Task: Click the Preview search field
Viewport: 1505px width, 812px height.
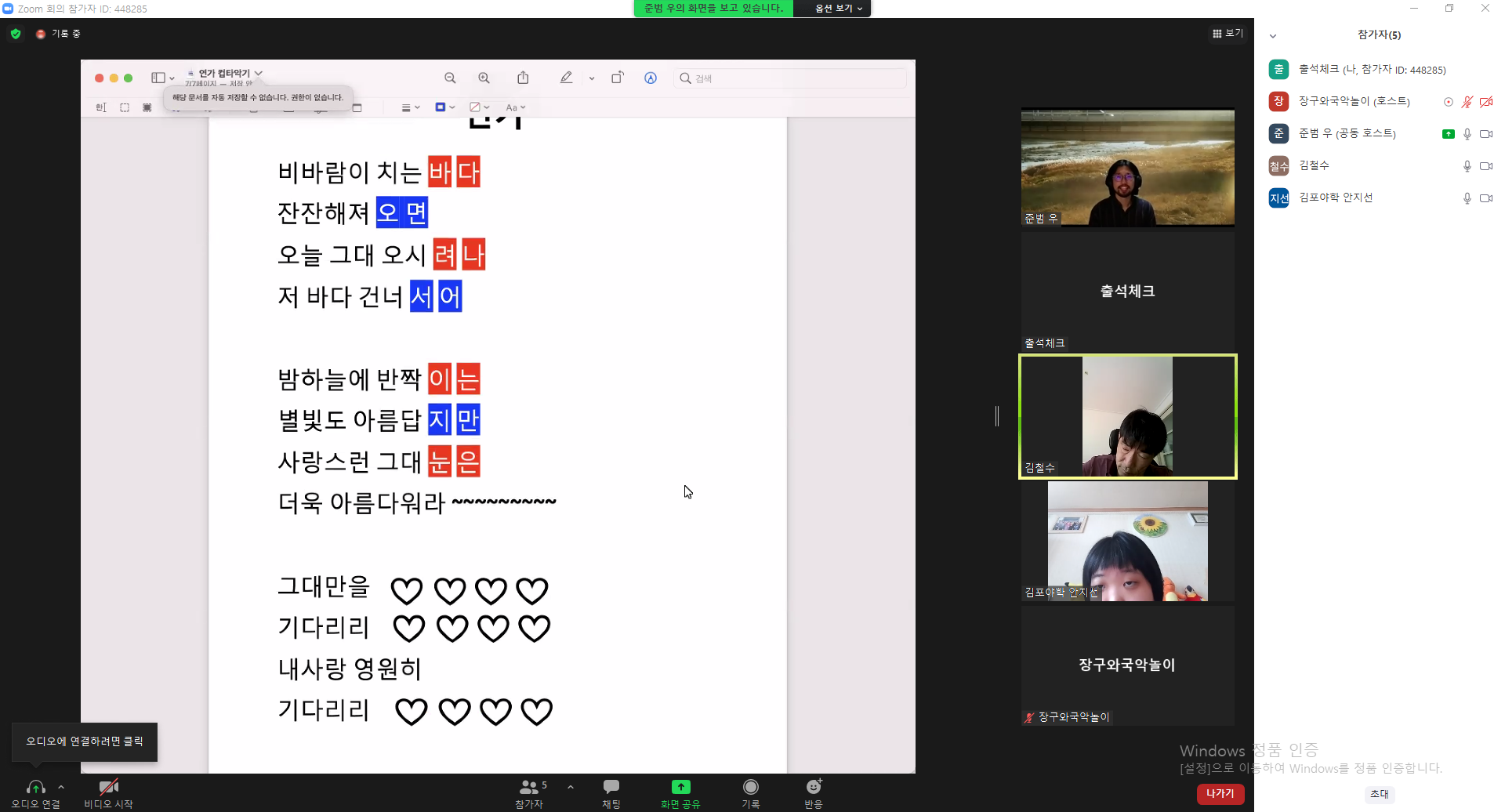Action: [x=789, y=78]
